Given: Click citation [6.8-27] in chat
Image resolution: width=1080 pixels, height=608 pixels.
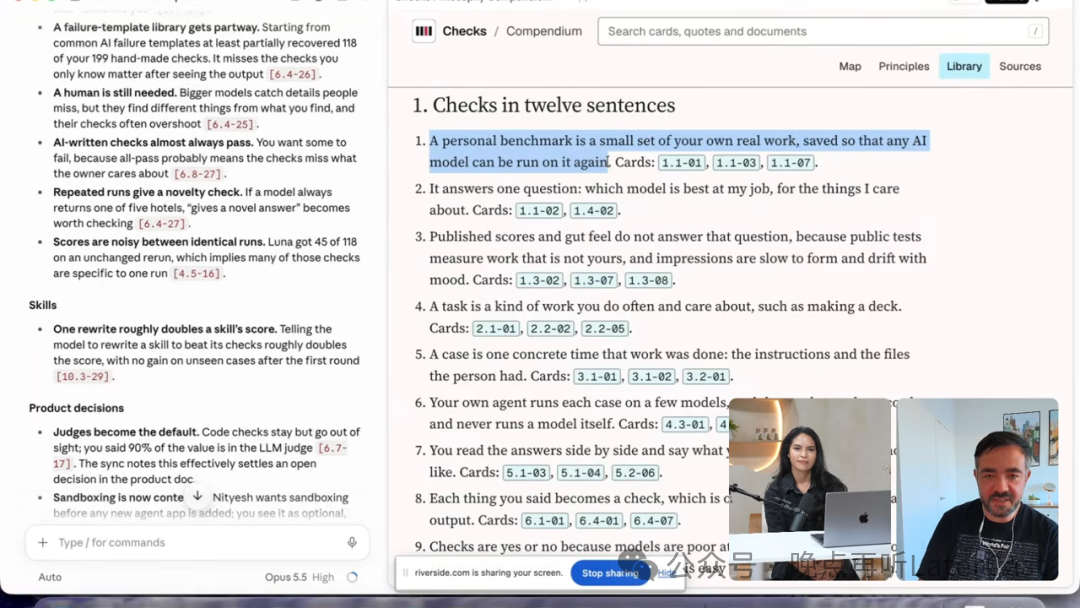Looking at the screenshot, I should (x=198, y=174).
